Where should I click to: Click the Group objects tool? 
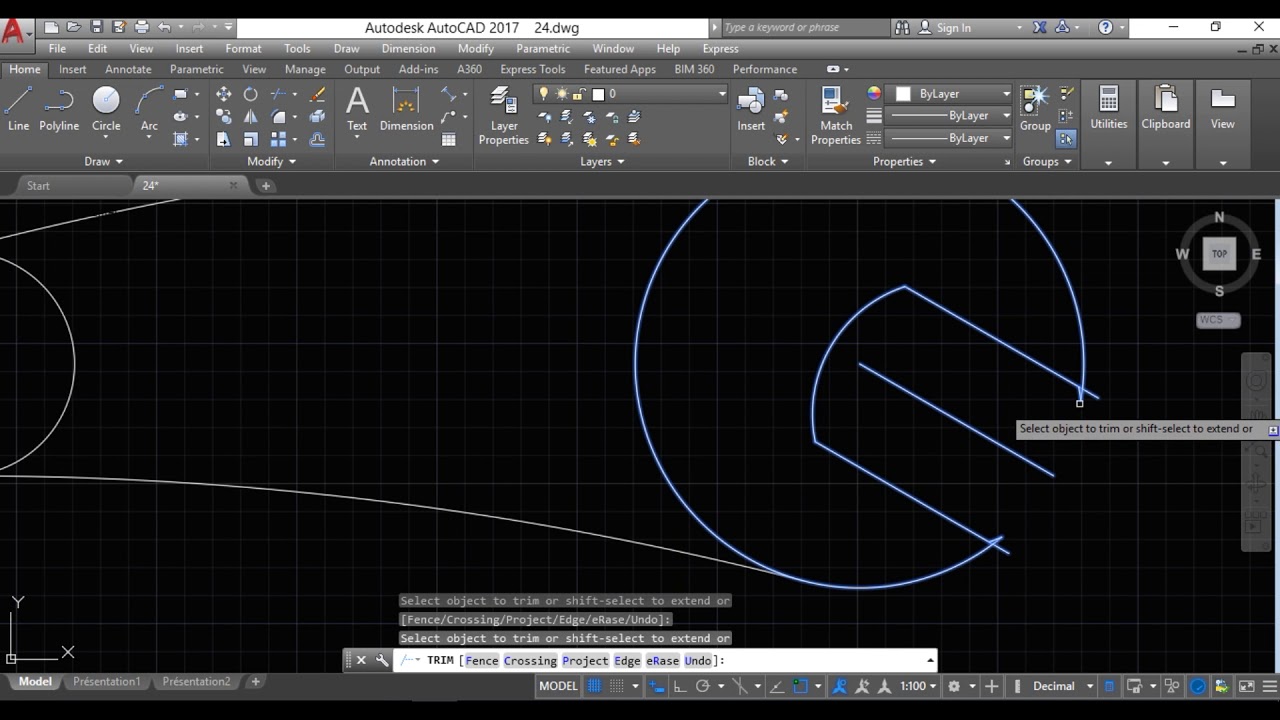1035,108
